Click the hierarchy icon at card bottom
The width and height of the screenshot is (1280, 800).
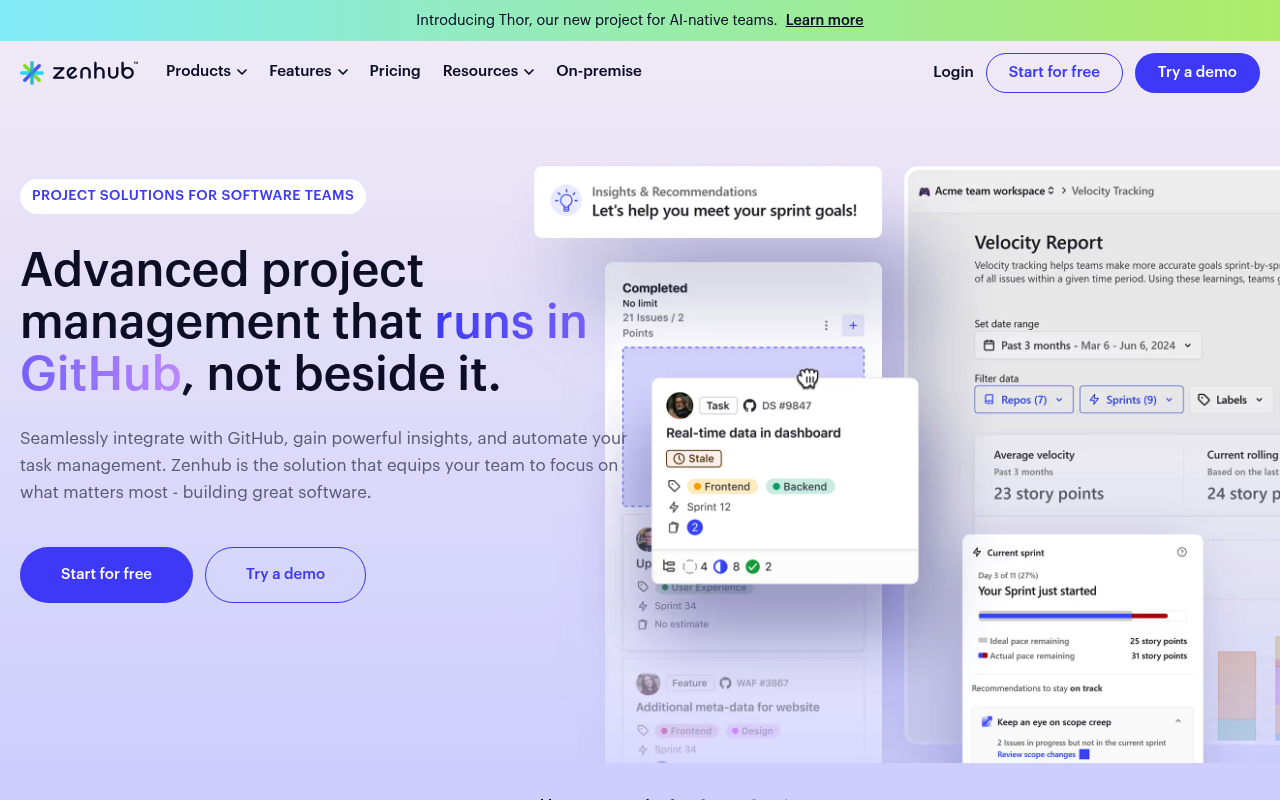pyautogui.click(x=670, y=566)
